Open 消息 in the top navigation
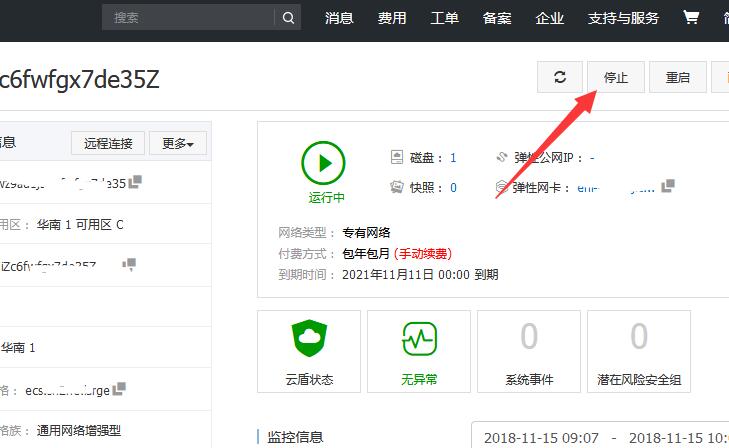The height and width of the screenshot is (448, 729). [339, 18]
